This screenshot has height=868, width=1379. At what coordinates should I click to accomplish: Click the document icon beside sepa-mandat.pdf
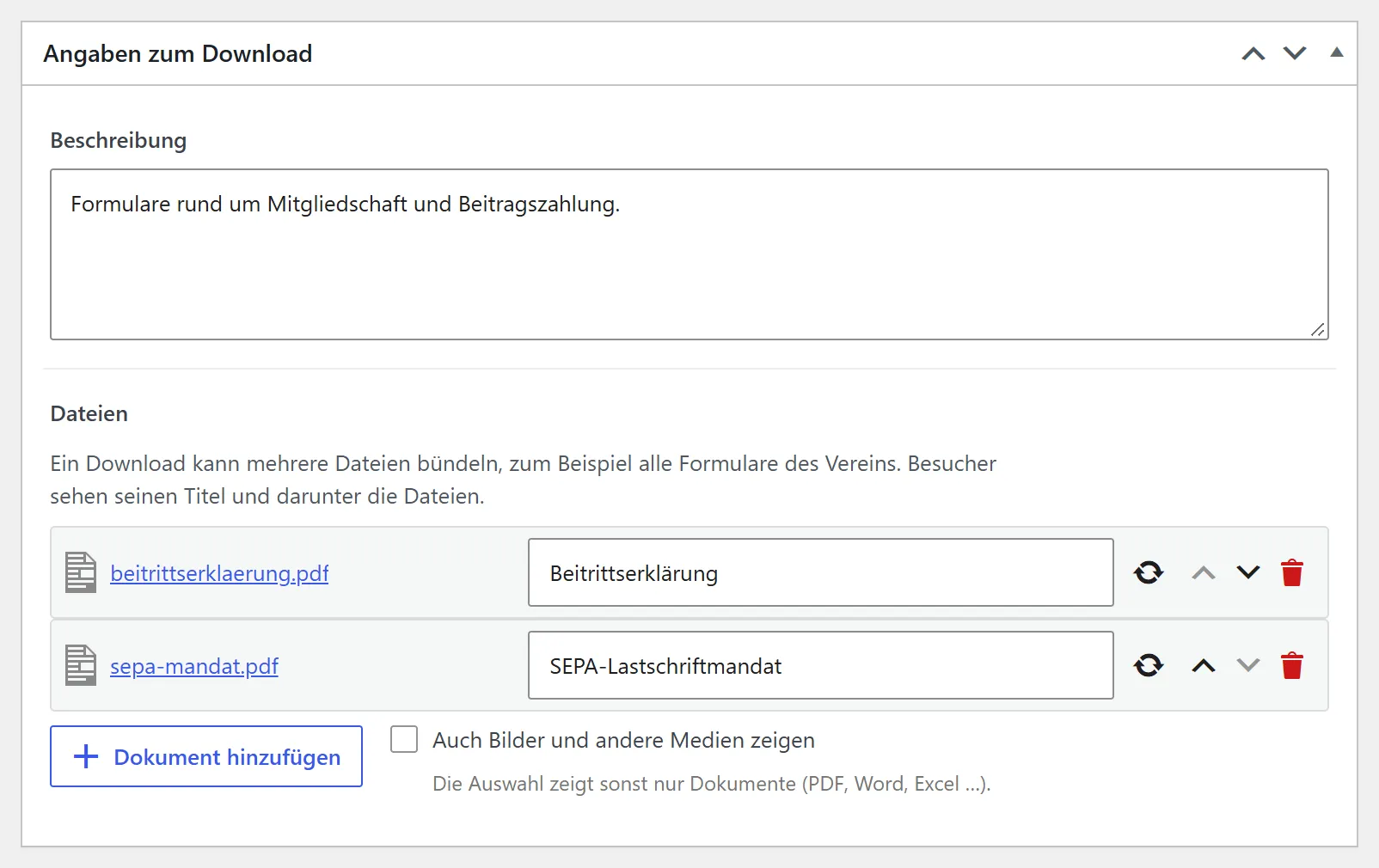click(81, 665)
